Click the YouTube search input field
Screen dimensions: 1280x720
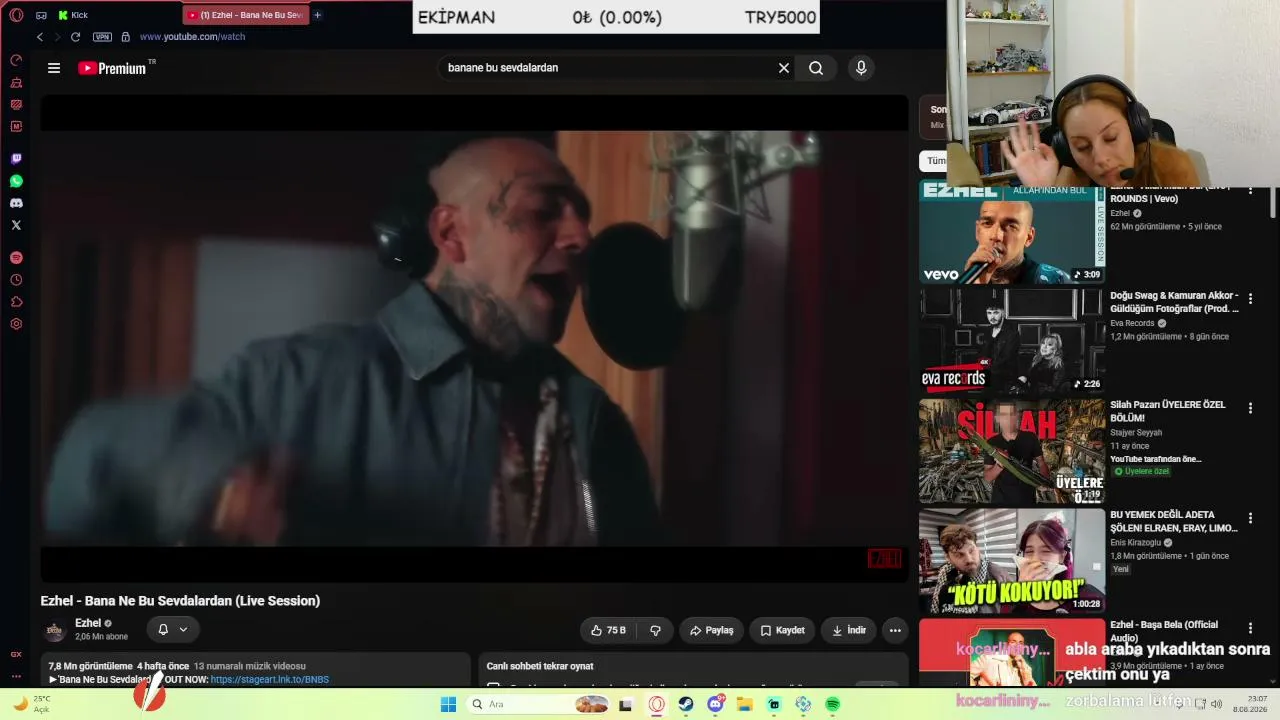point(607,68)
